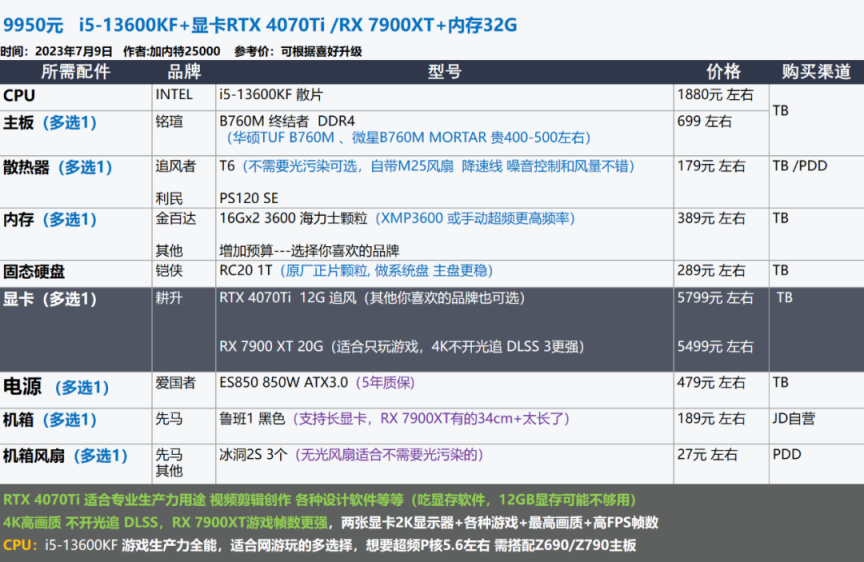Click the '铠侠' brand cell
The height and width of the screenshot is (562, 864).
(169, 271)
